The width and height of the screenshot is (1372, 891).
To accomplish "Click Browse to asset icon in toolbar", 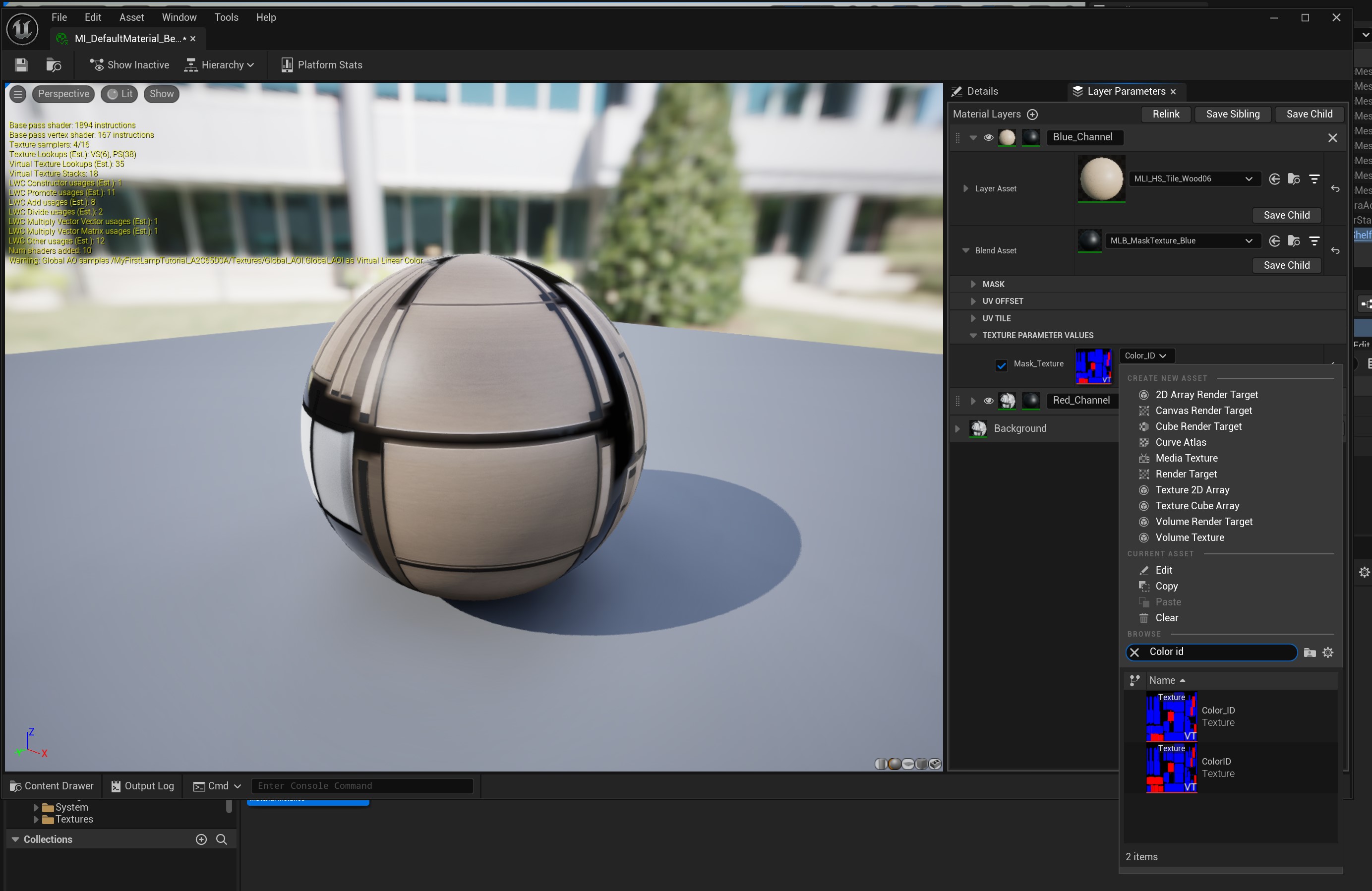I will click(54, 64).
